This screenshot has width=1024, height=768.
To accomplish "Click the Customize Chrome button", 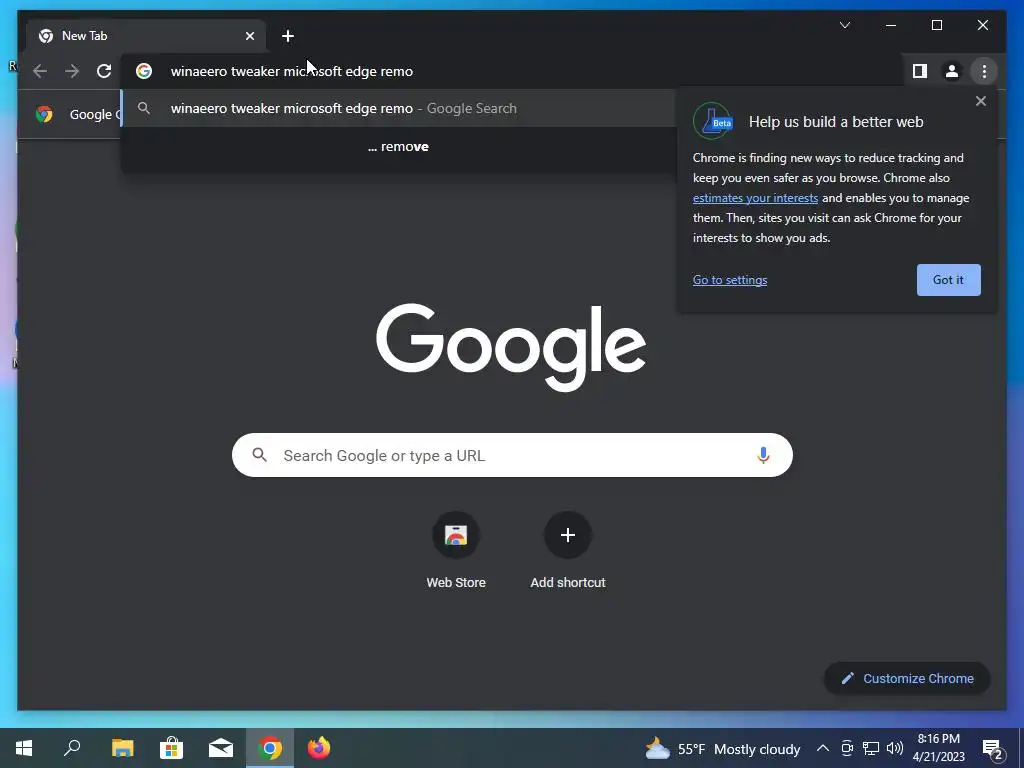I will [x=907, y=679].
